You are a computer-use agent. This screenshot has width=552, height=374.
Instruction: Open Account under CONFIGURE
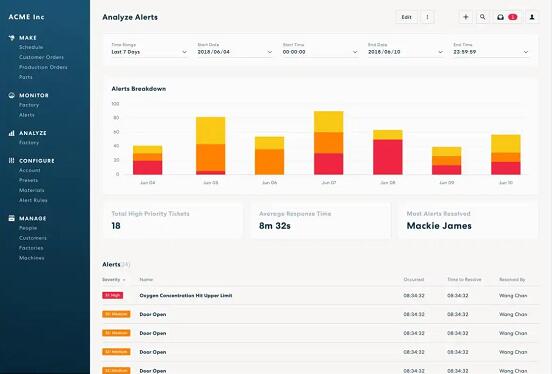tap(30, 170)
